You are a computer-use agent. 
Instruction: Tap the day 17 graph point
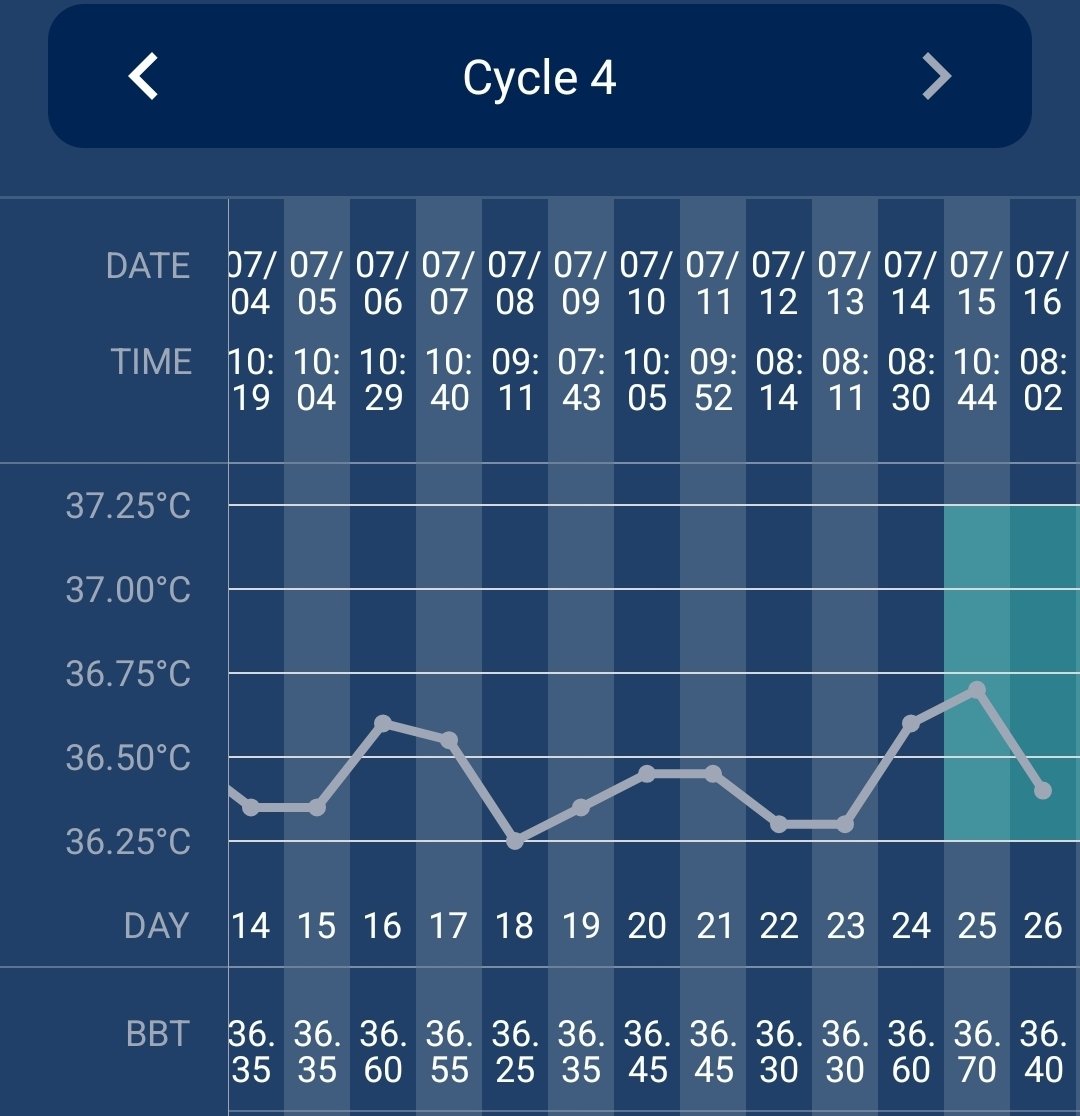pos(449,740)
